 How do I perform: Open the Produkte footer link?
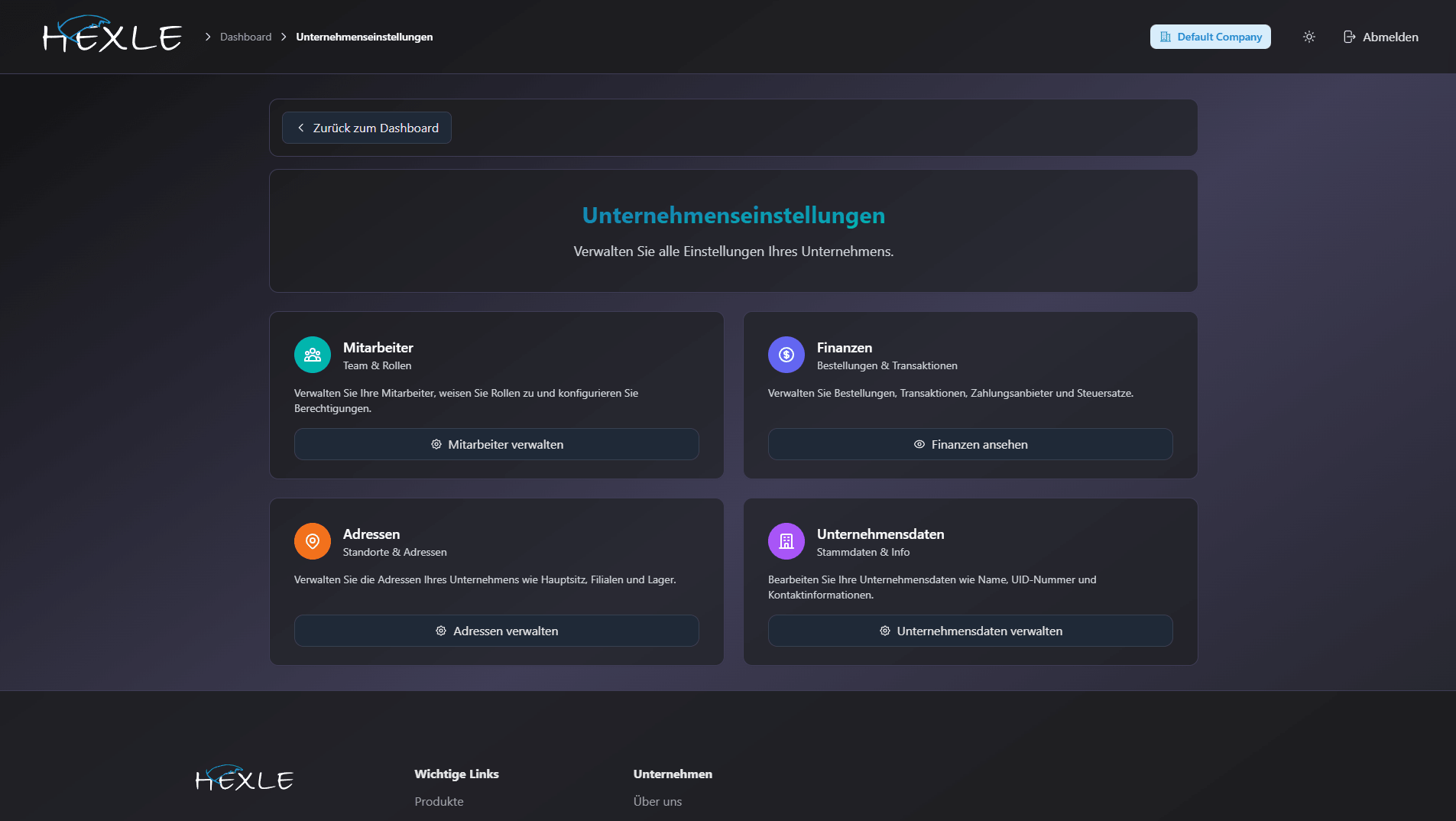click(x=438, y=801)
